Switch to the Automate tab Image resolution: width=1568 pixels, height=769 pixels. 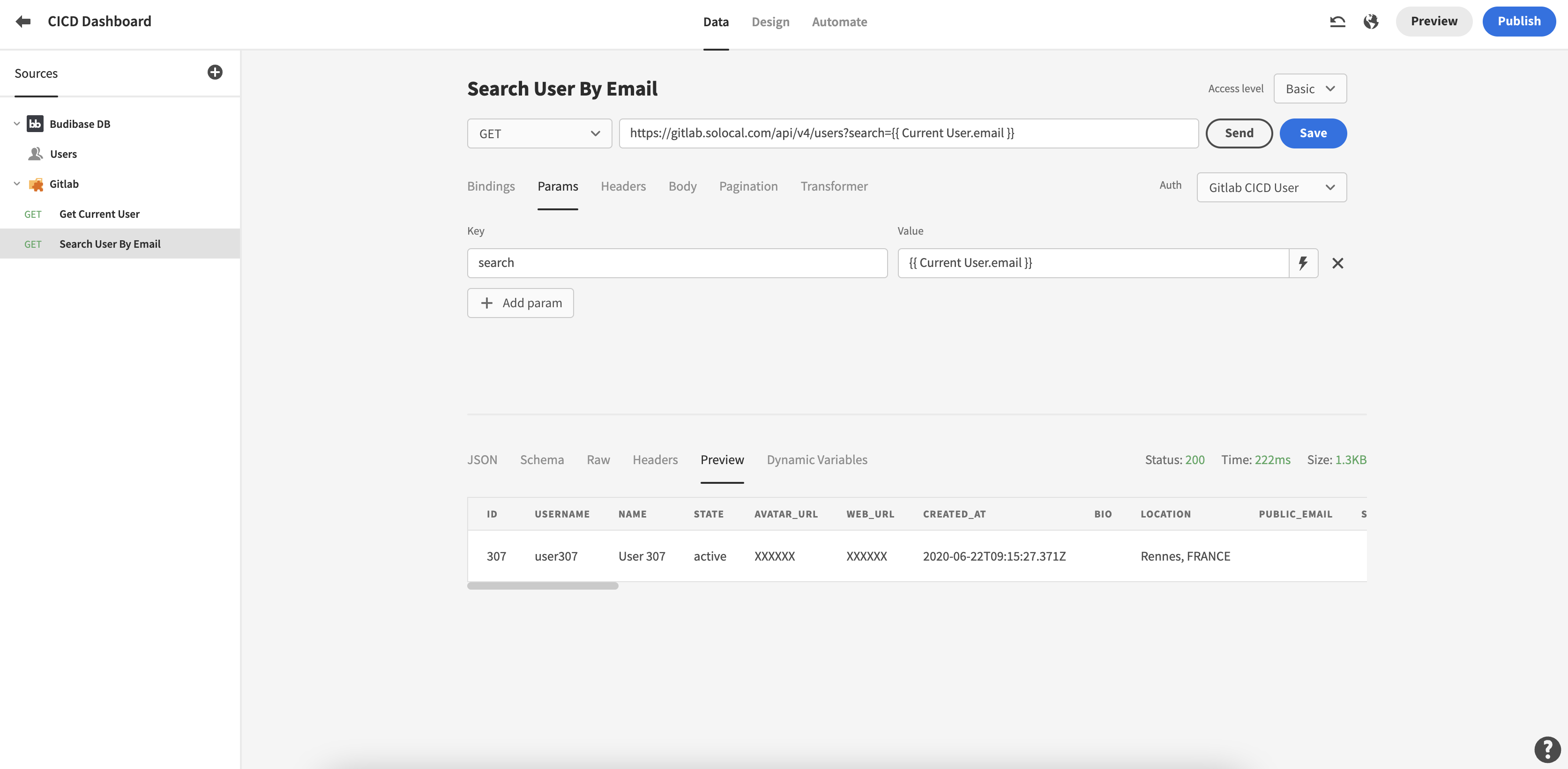(x=839, y=22)
